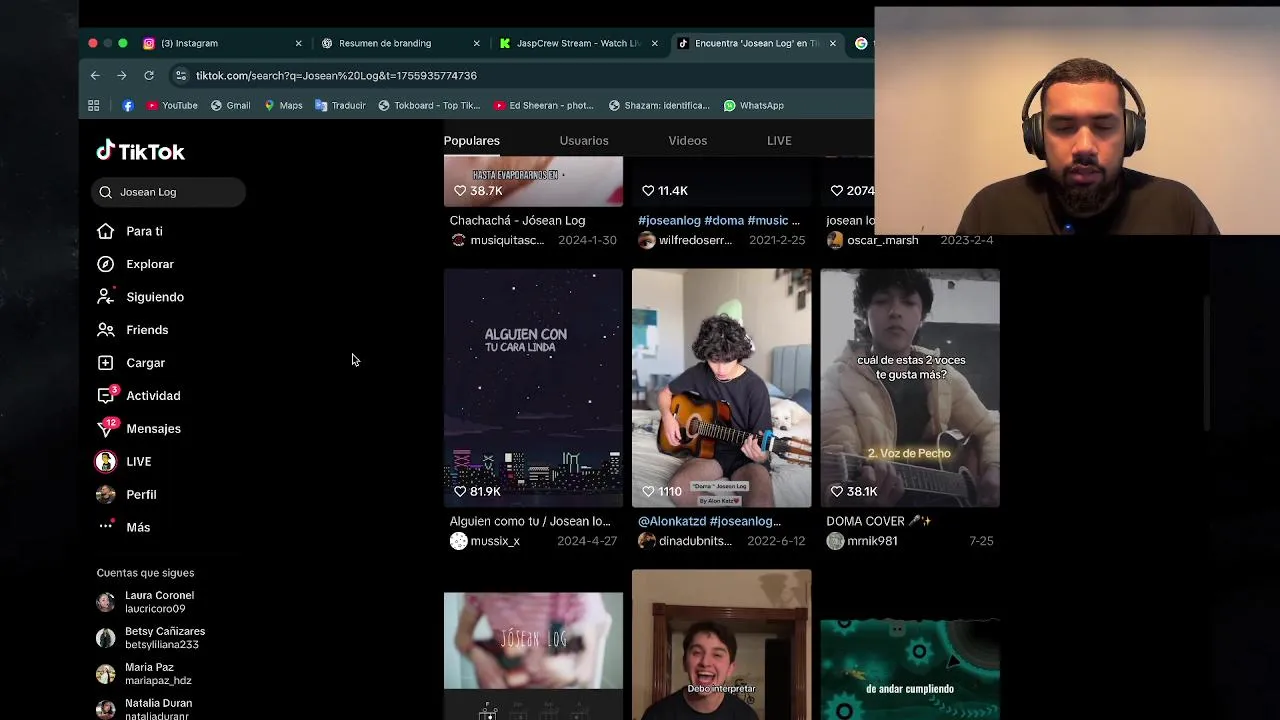Viewport: 1280px width, 720px height.
Task: Open the Gmail bookmark
Action: 230,105
